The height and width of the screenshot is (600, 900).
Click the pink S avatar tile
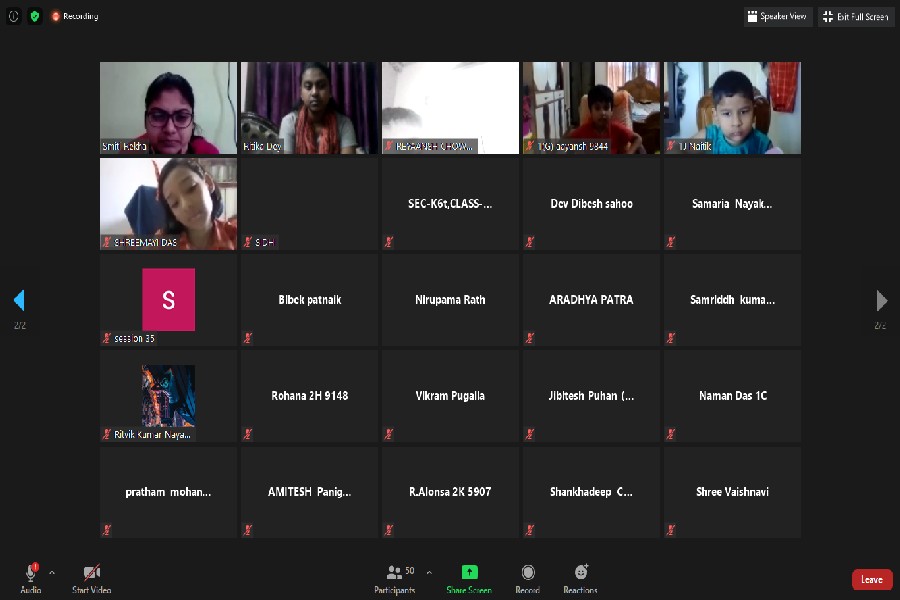point(168,299)
